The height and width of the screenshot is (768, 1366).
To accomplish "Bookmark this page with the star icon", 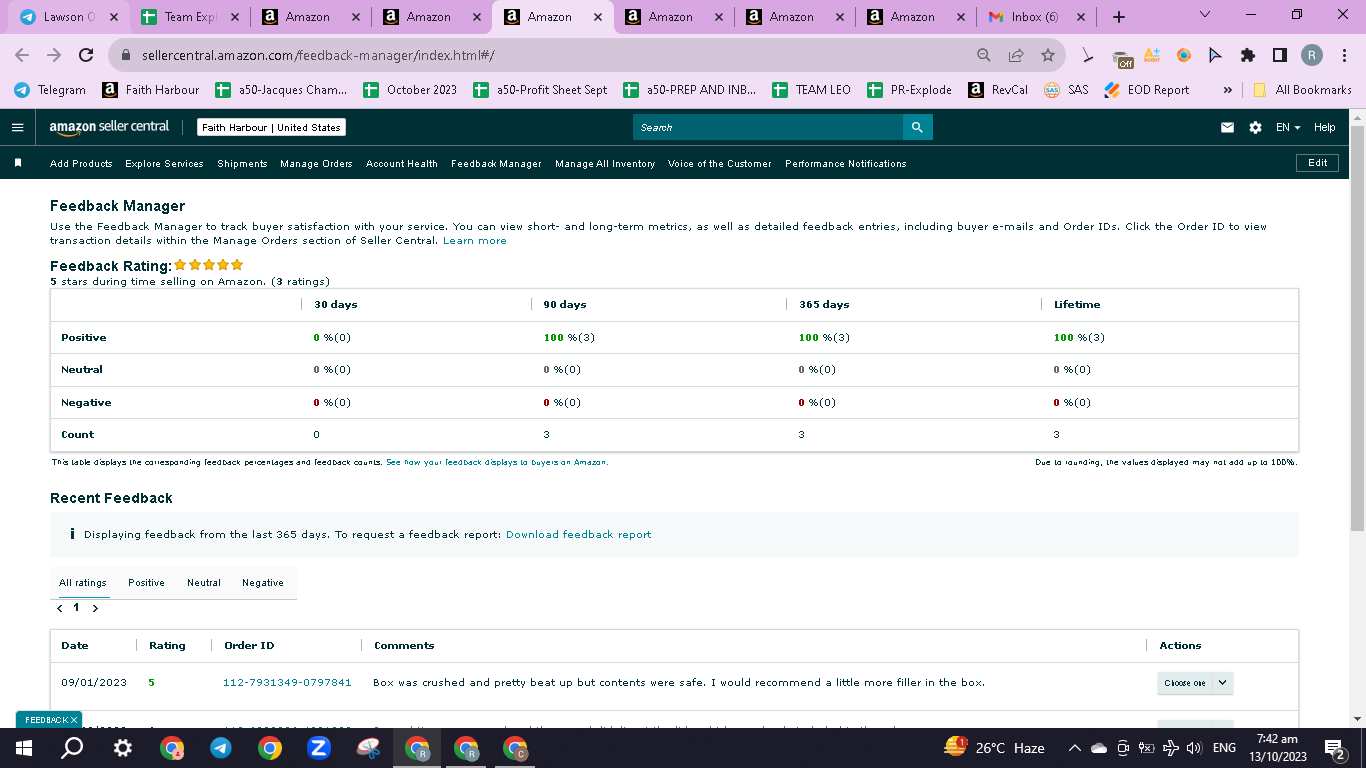I will point(1048,56).
